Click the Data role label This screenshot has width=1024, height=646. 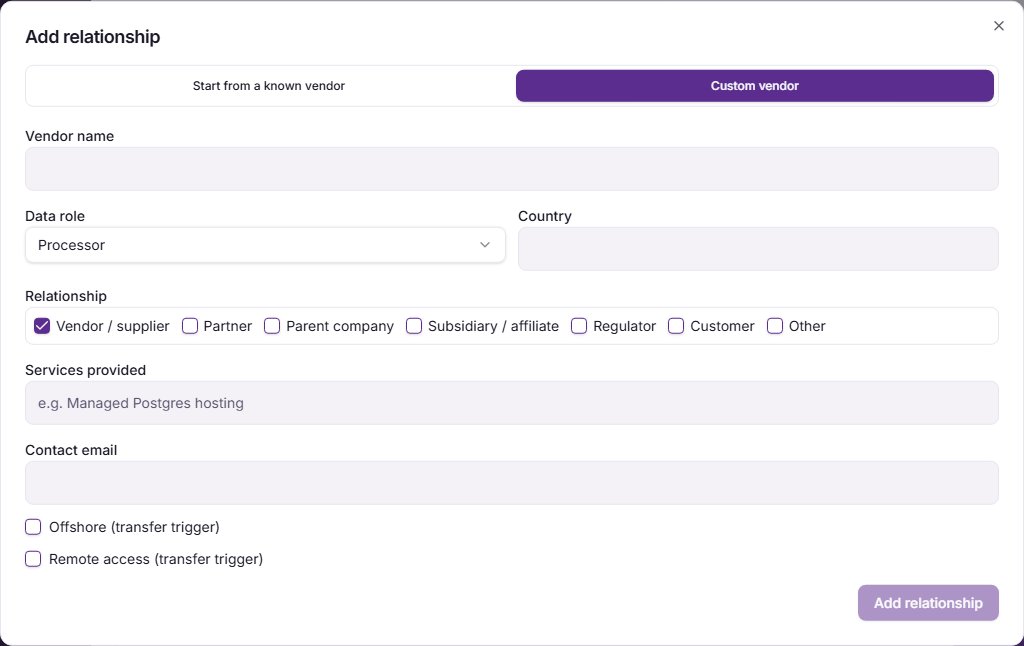[x=55, y=216]
